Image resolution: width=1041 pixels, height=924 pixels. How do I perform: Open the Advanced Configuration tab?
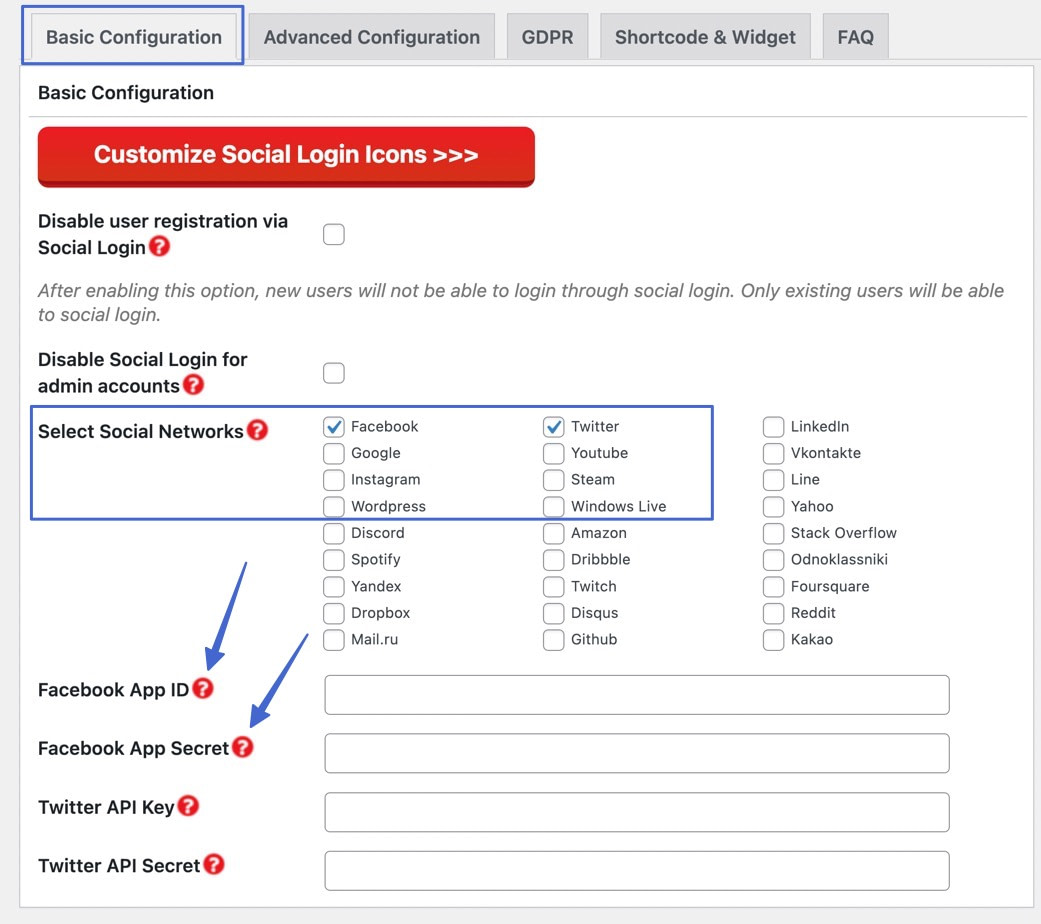click(x=371, y=36)
